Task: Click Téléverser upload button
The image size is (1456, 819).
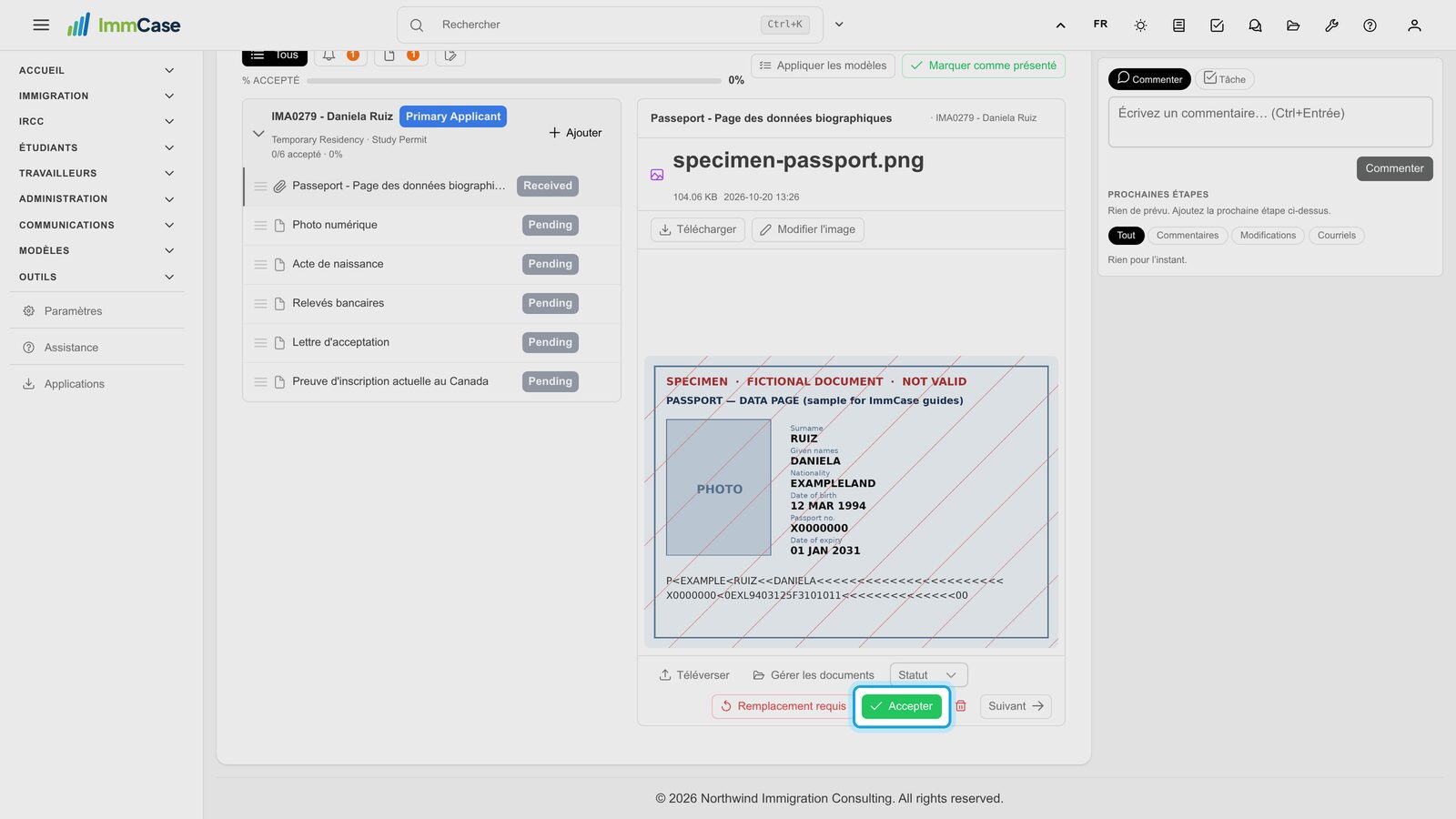Action: pos(694,675)
